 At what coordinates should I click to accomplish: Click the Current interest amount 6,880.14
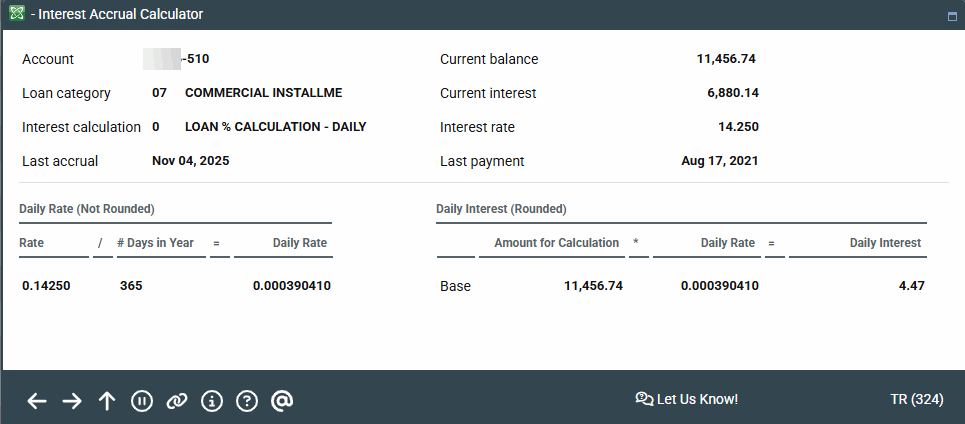click(x=732, y=93)
